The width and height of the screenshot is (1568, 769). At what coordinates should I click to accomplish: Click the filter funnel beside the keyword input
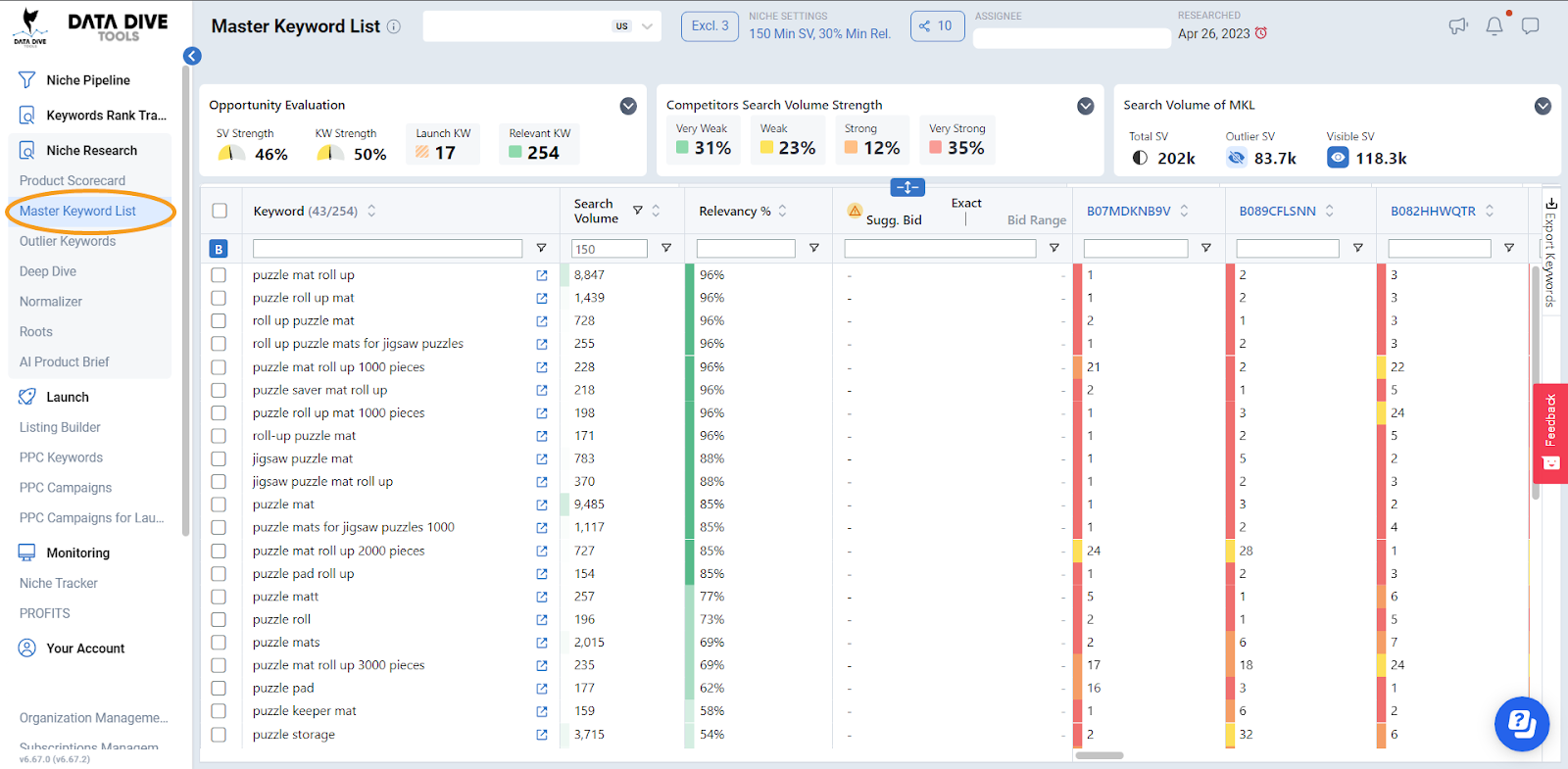point(541,249)
